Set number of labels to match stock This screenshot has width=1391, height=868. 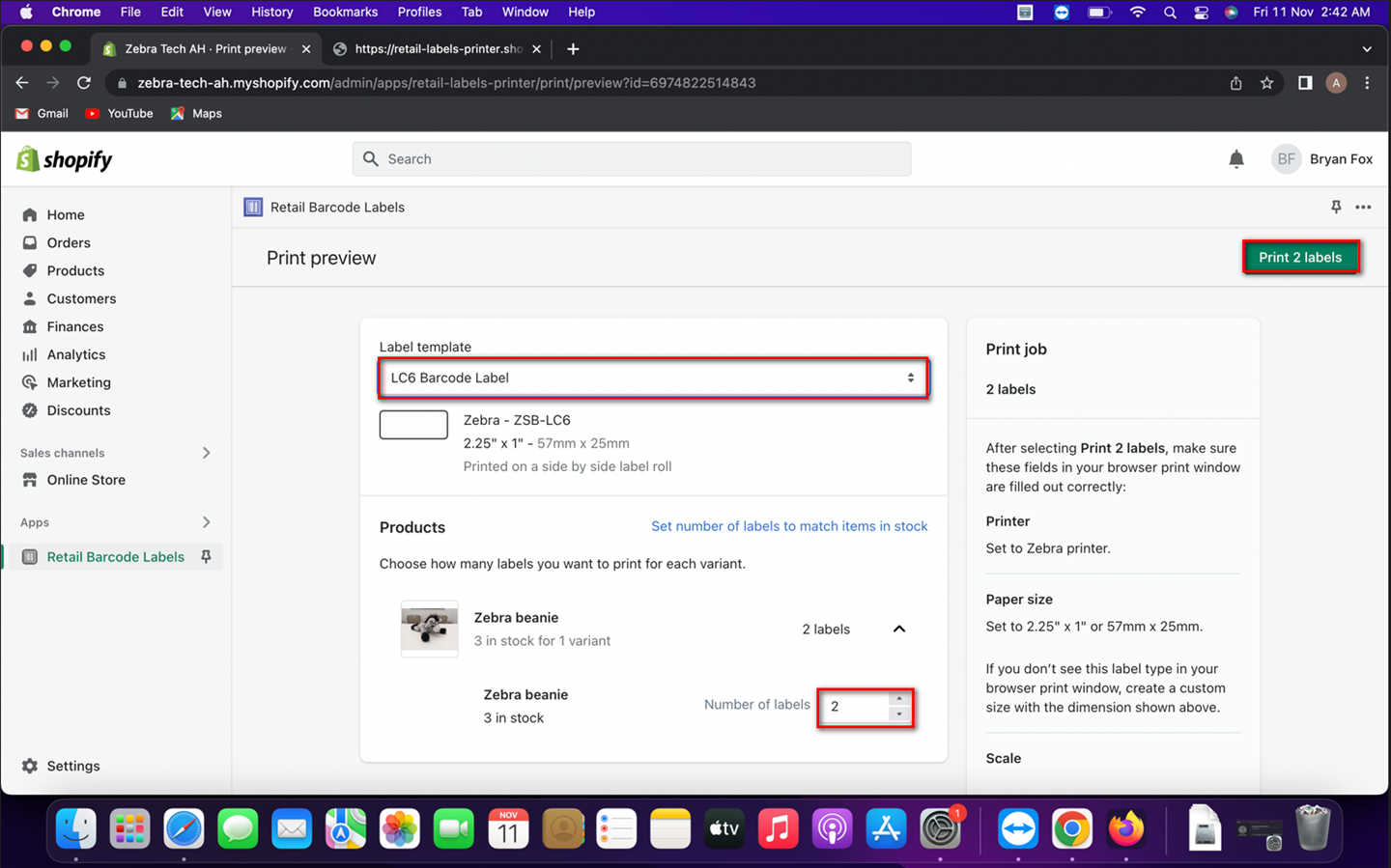789,526
